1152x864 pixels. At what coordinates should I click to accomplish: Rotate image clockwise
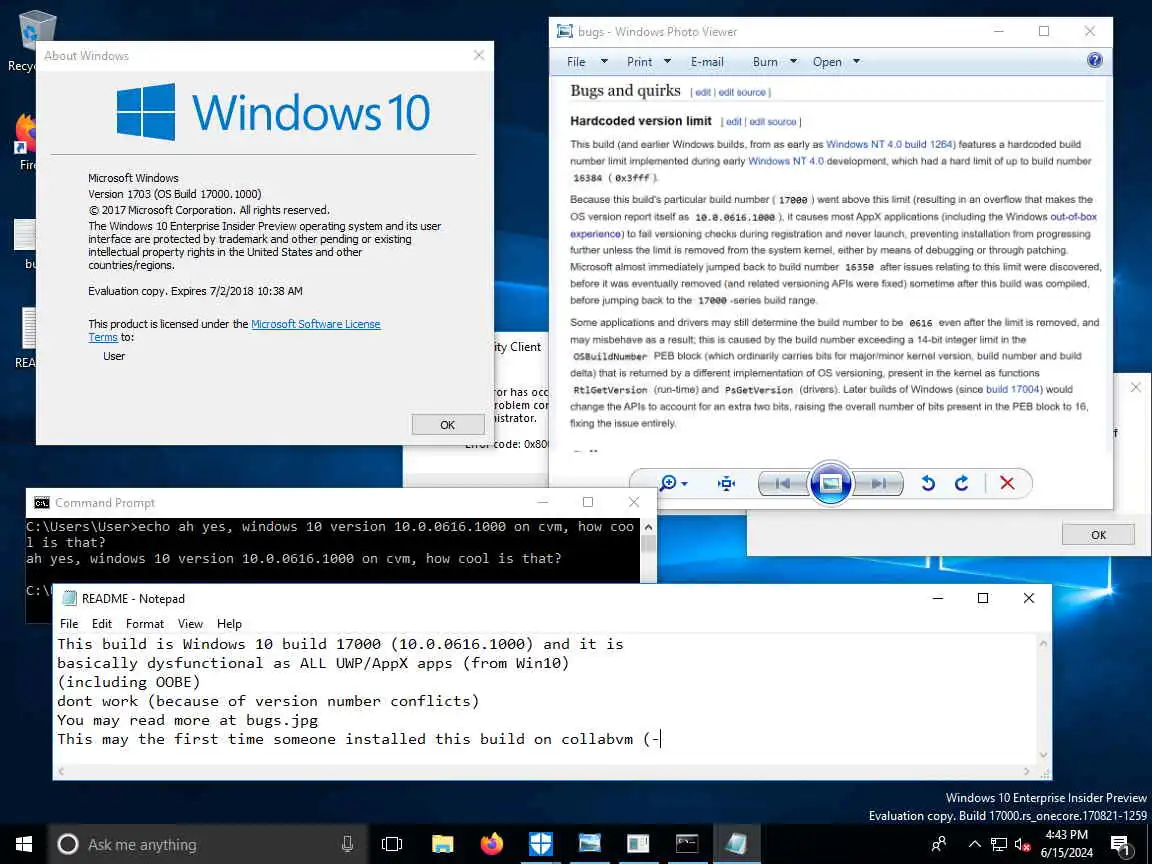[x=962, y=483]
